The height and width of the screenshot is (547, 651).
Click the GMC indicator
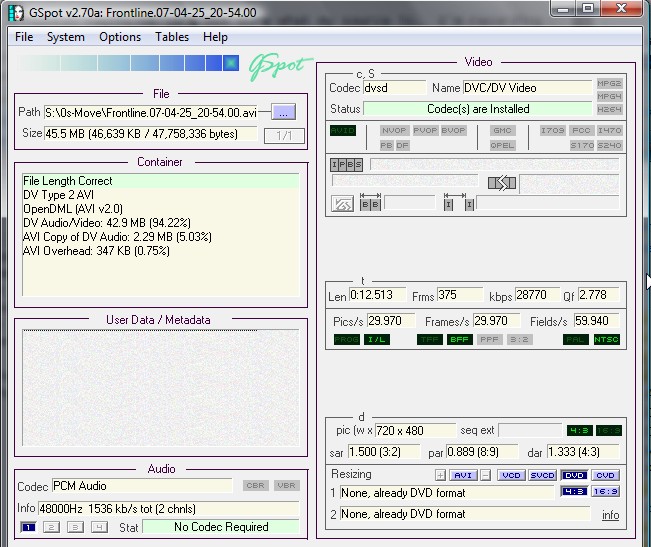pos(502,130)
